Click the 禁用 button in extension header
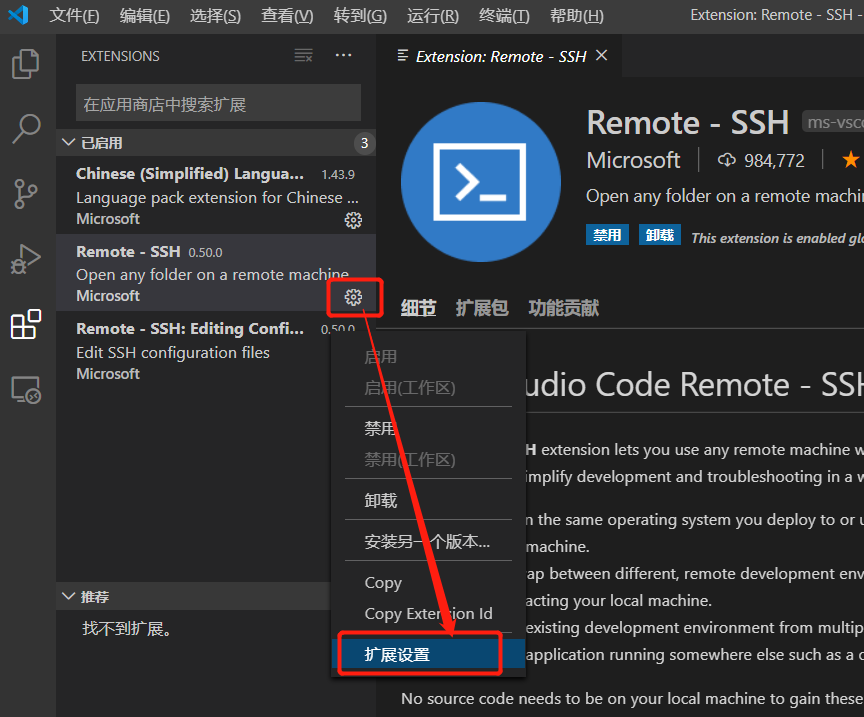Screen dimensions: 864x717 pos(607,235)
